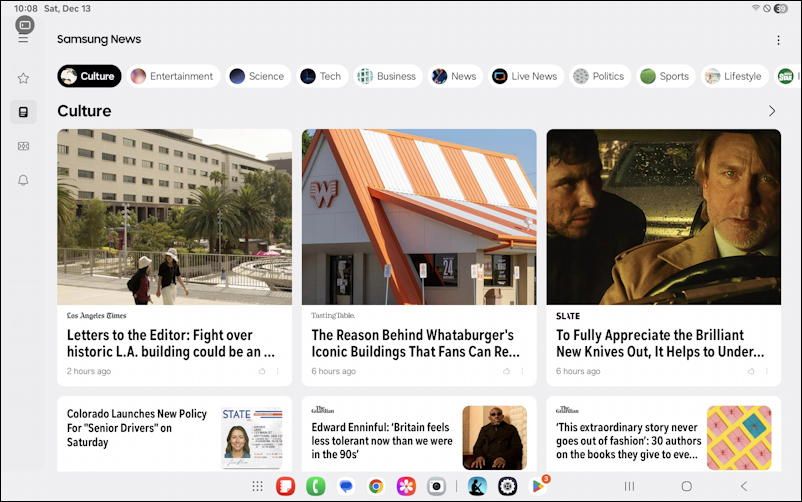Click the Wi-Fi icon in the status bar
The image size is (802, 502).
tap(755, 8)
